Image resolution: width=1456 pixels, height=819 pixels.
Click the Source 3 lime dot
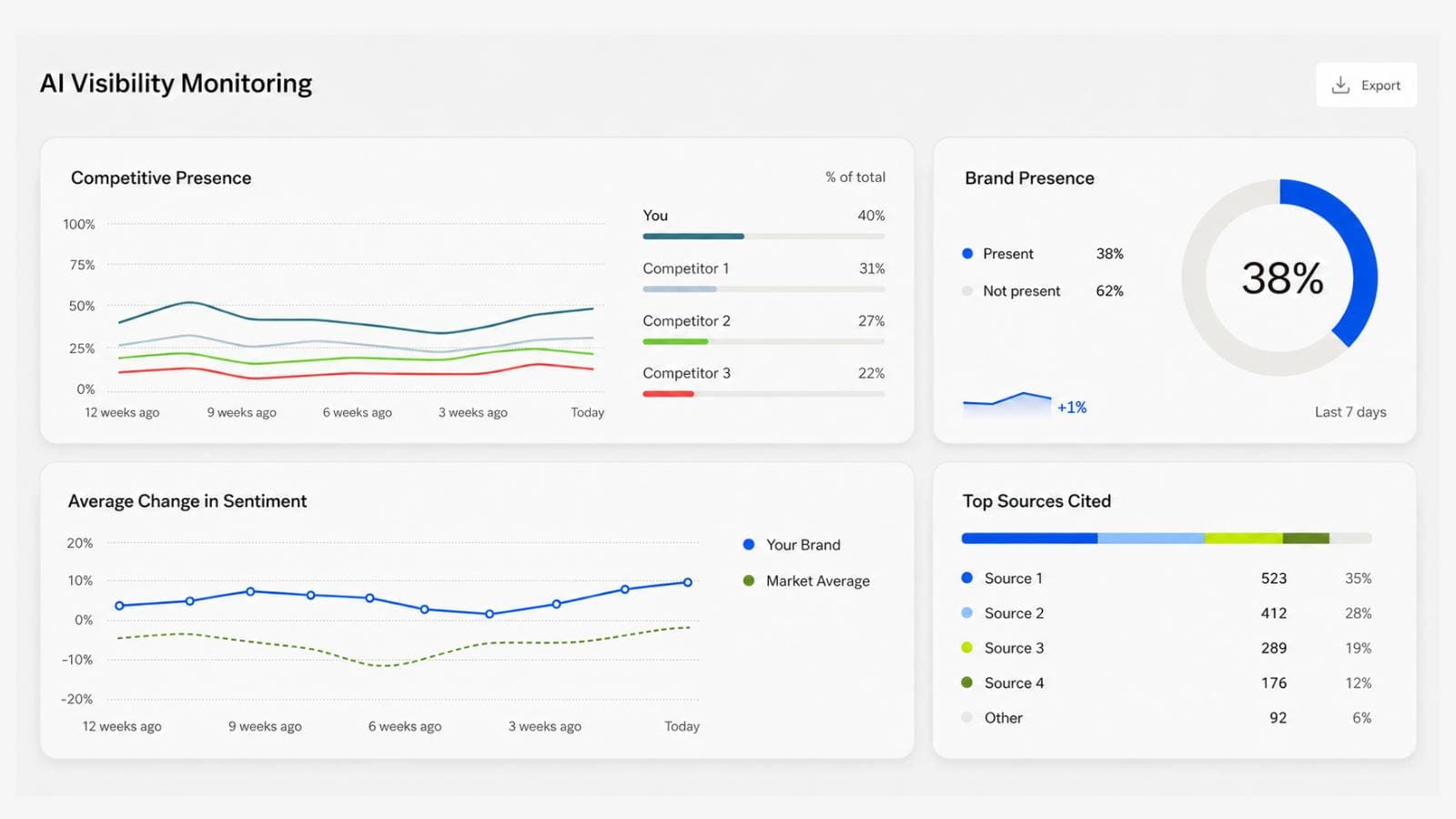click(967, 648)
